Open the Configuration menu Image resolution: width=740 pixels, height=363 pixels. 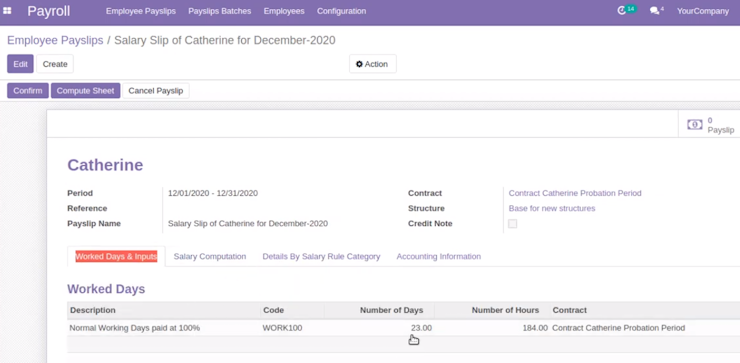coord(341,11)
